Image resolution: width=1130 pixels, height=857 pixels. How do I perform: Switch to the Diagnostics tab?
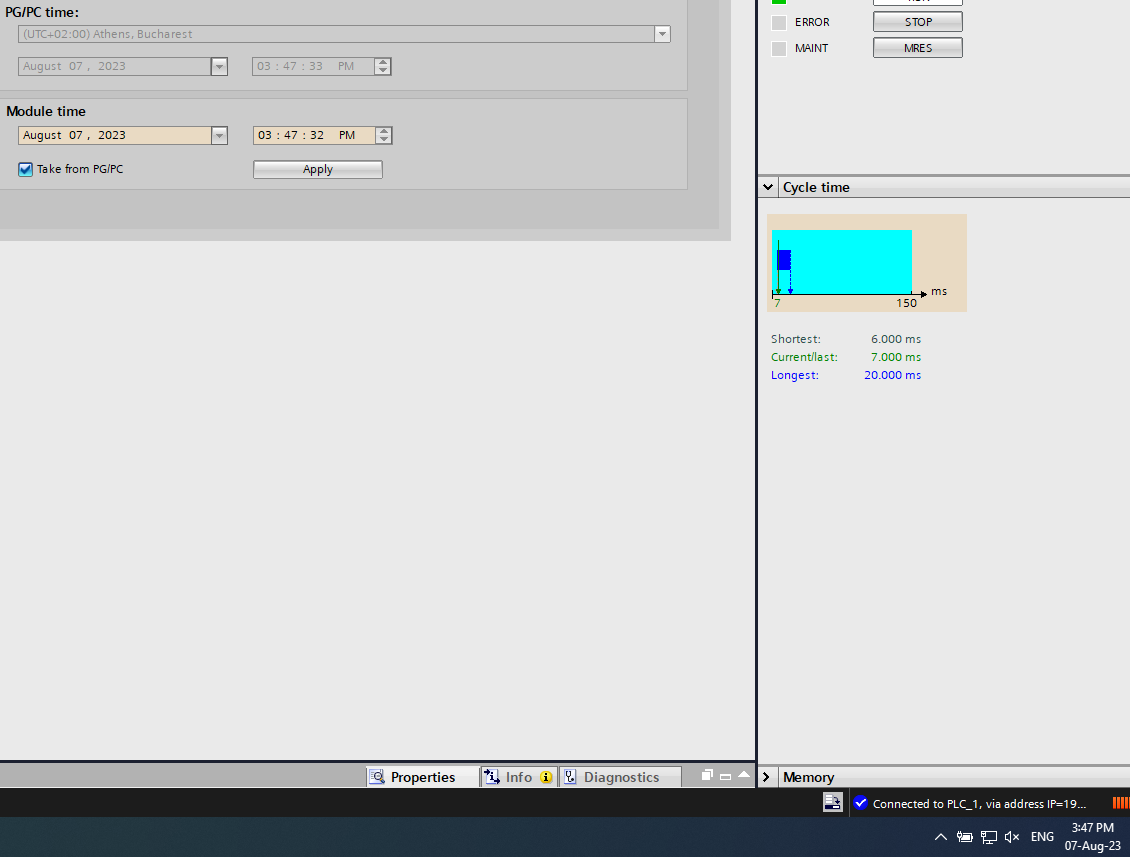coord(620,777)
